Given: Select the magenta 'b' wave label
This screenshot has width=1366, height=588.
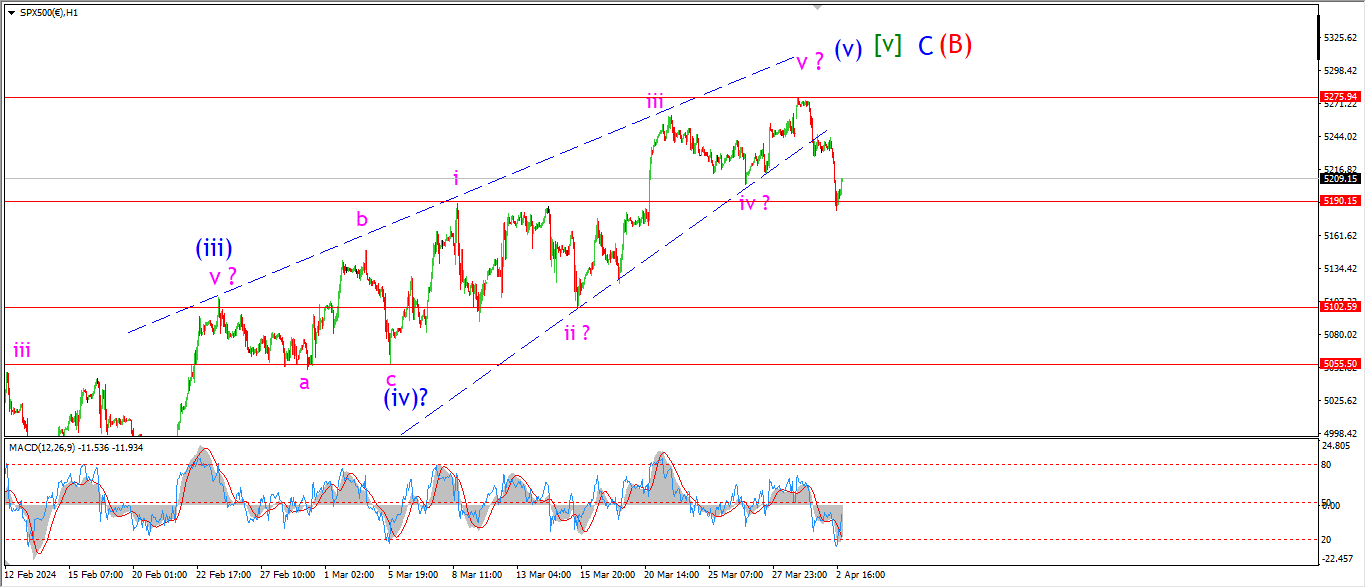Looking at the screenshot, I should 362,218.
